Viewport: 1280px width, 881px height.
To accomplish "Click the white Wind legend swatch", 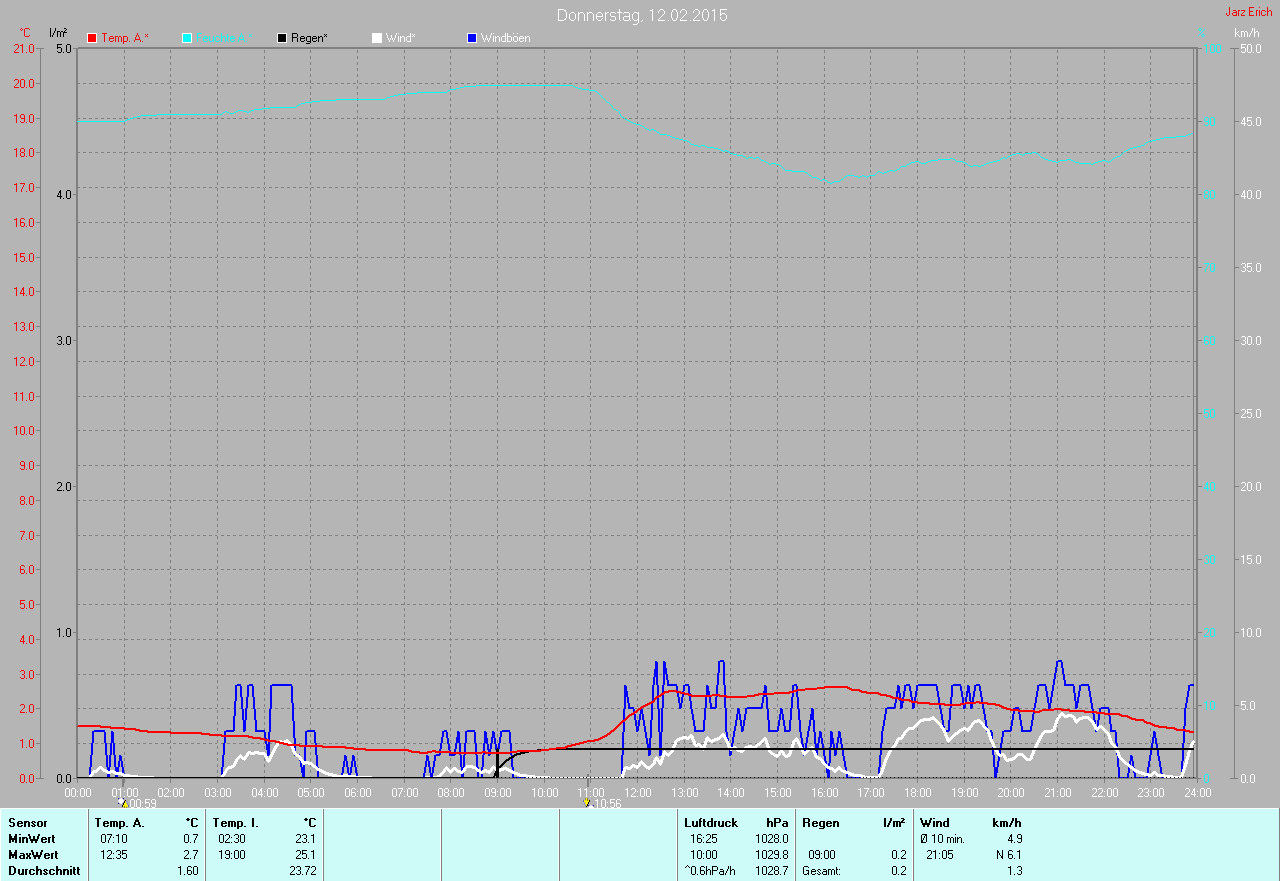I will (377, 38).
